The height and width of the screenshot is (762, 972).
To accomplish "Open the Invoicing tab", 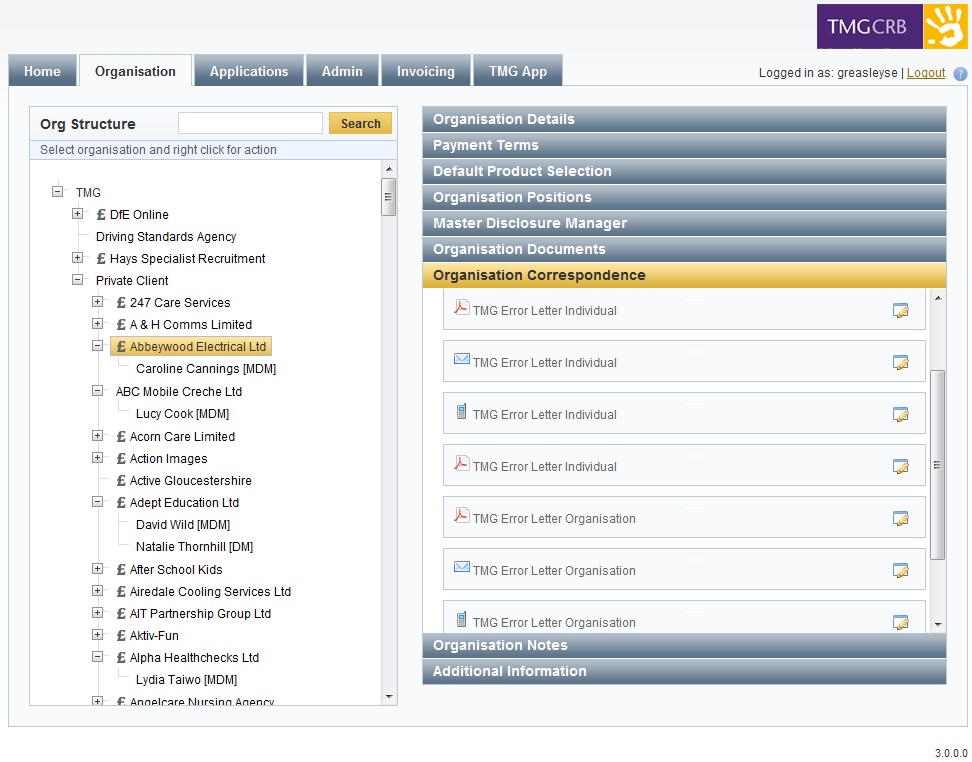I will click(x=425, y=71).
